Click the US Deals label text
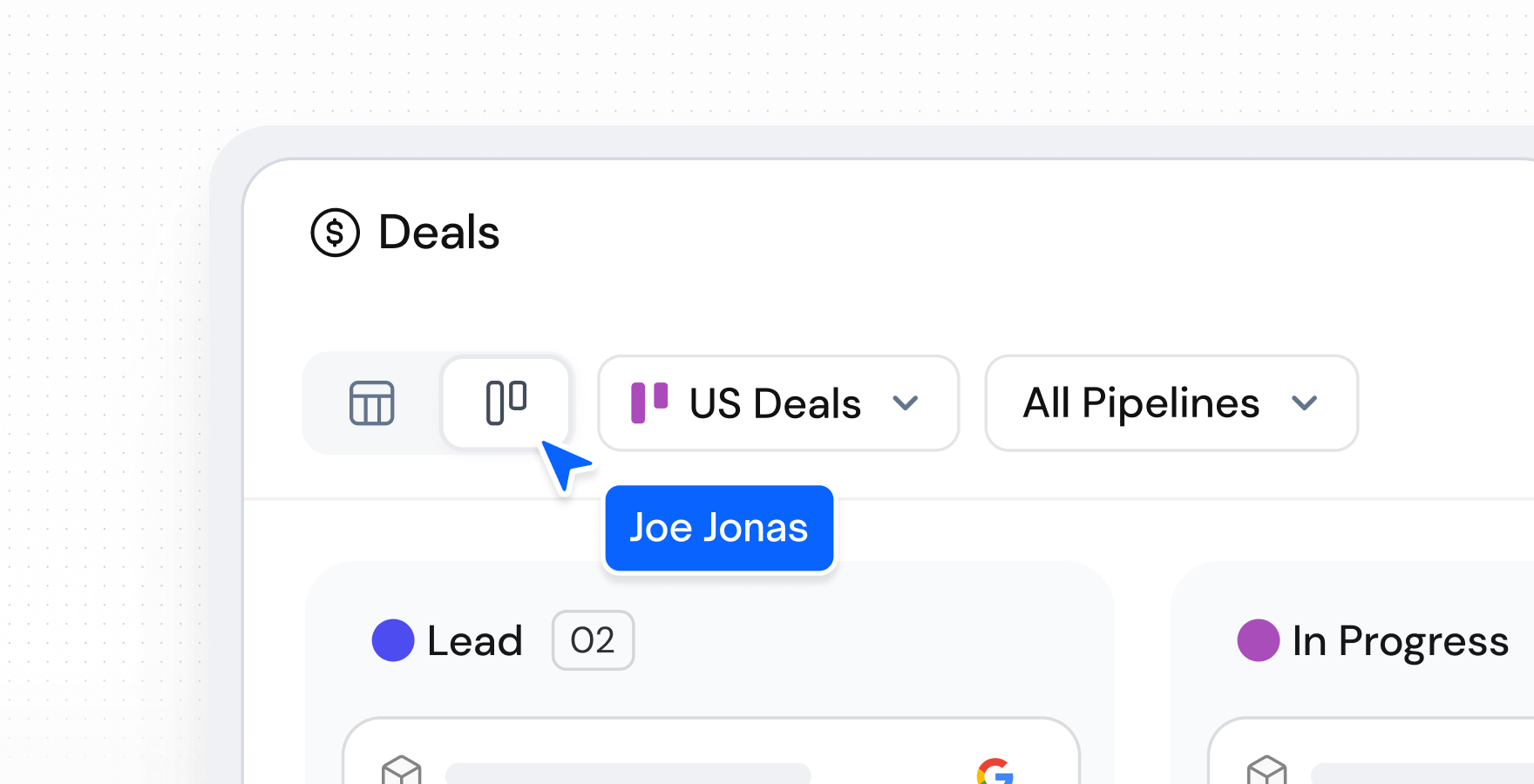Viewport: 1534px width, 784px height. point(775,403)
